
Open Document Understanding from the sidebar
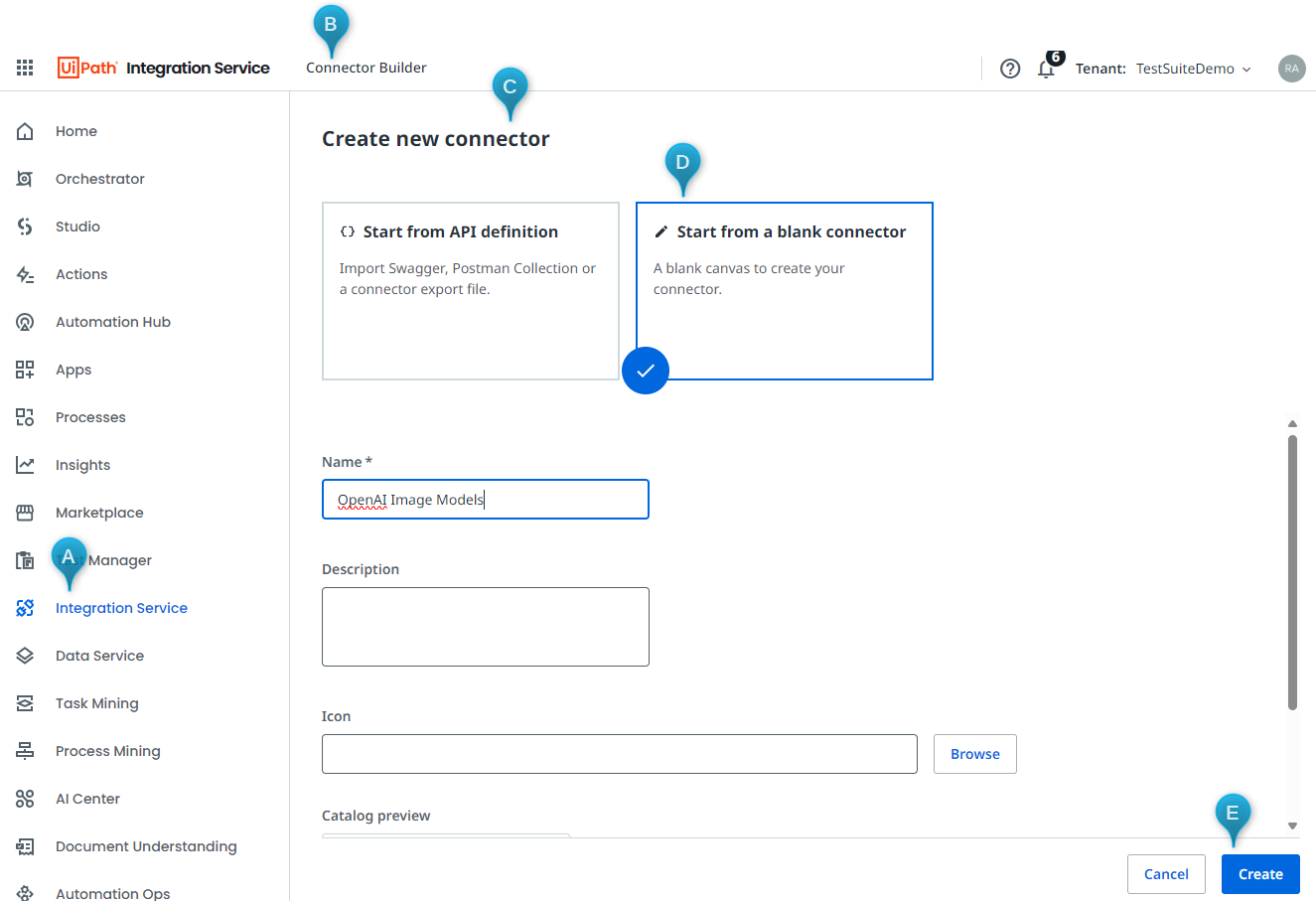pyautogui.click(x=146, y=846)
